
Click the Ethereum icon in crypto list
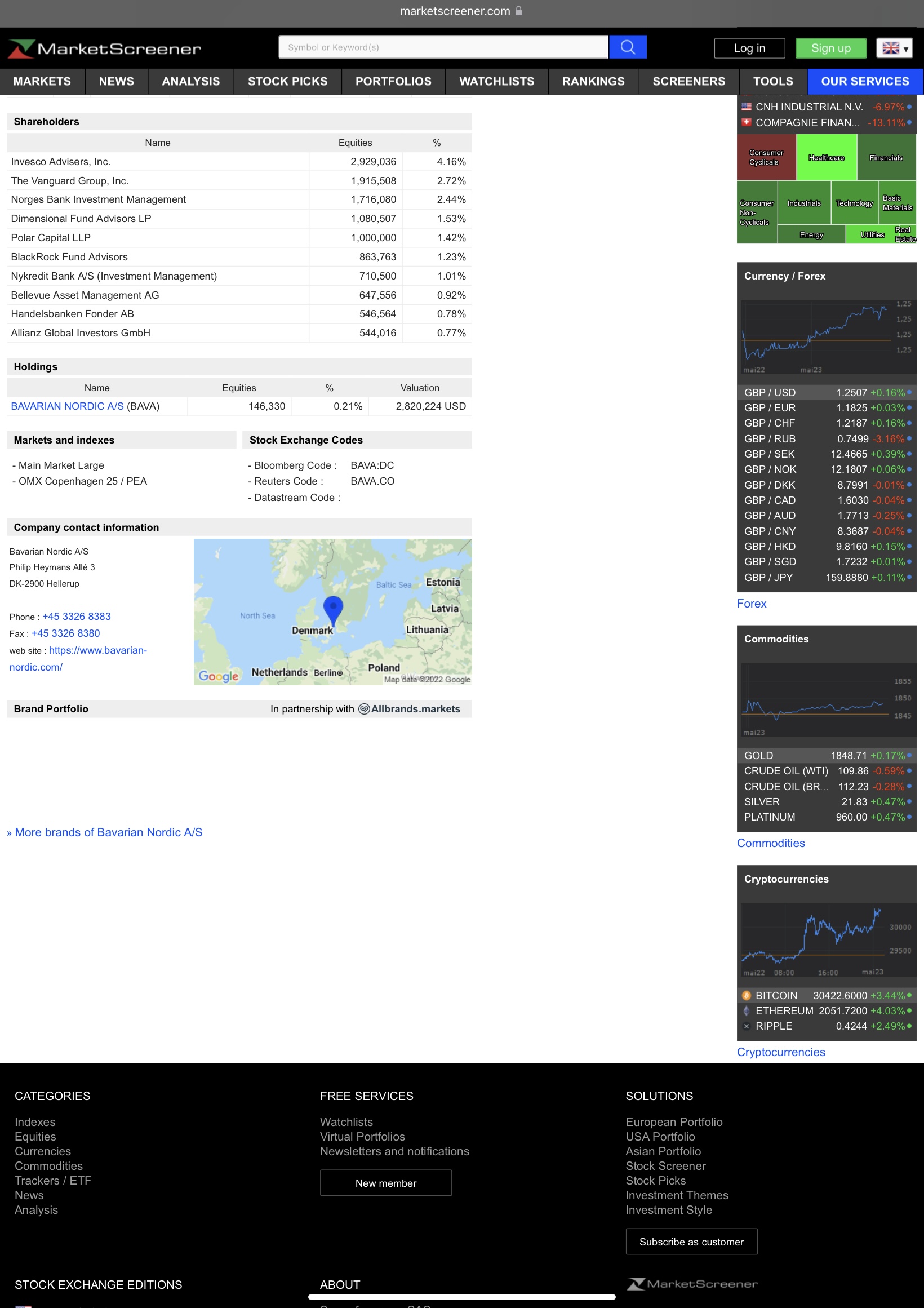pyautogui.click(x=747, y=1010)
